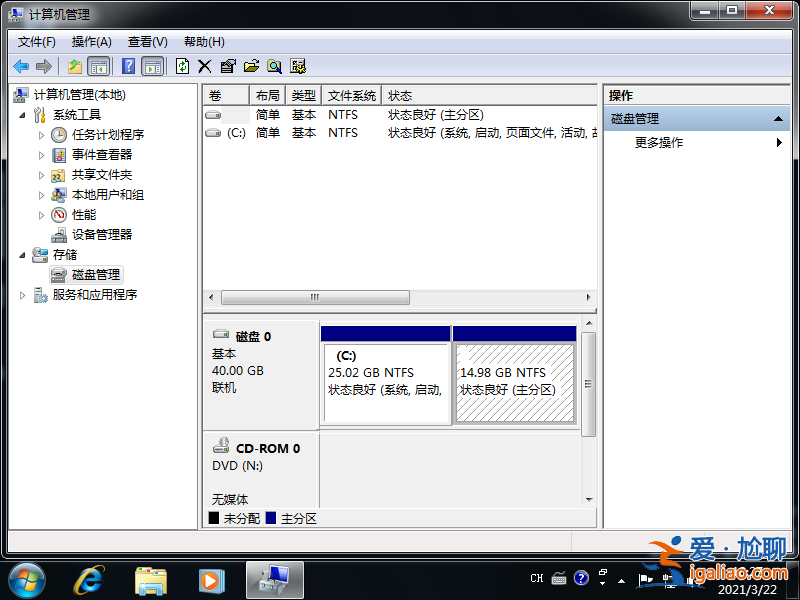Image resolution: width=800 pixels, height=600 pixels.
Task: Toggle the console tree pane icon
Action: (x=100, y=66)
